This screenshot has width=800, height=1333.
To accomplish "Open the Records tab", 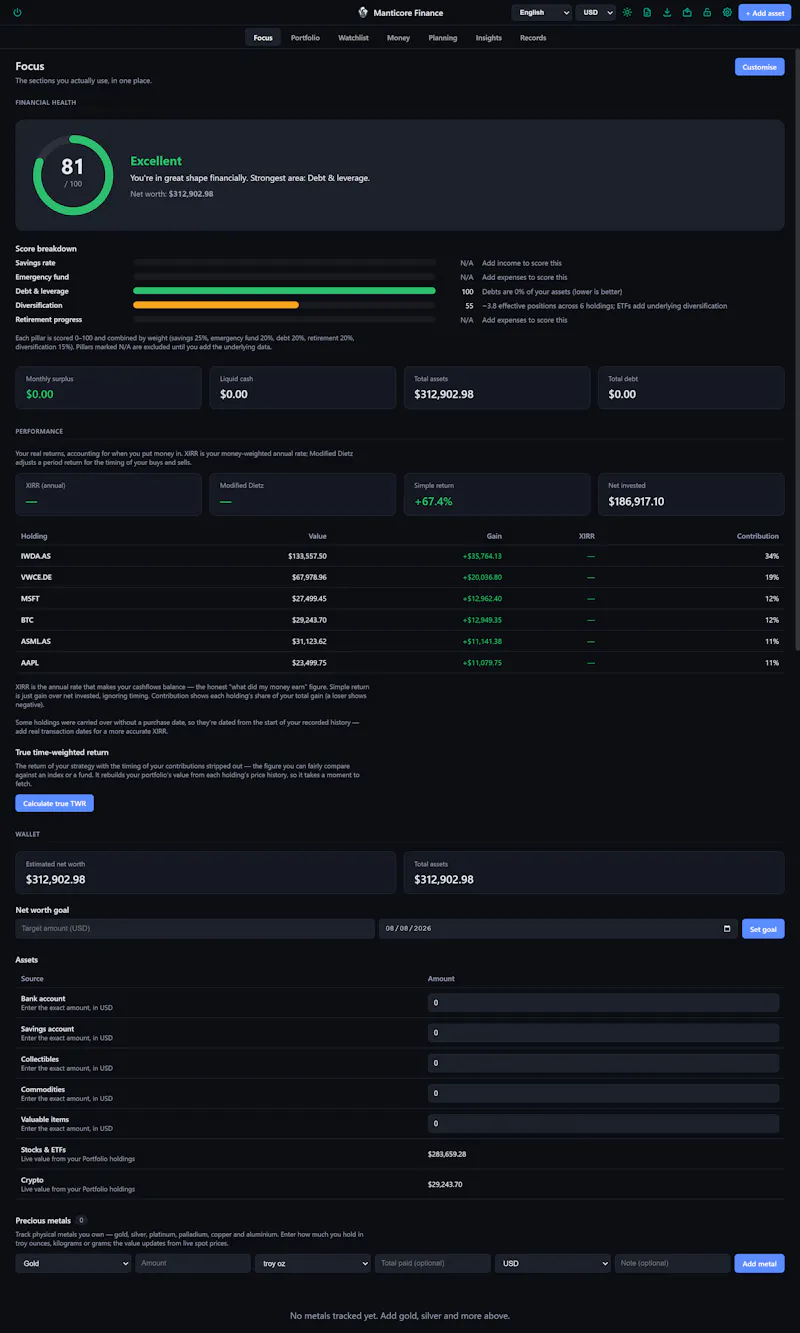I will 533,38.
